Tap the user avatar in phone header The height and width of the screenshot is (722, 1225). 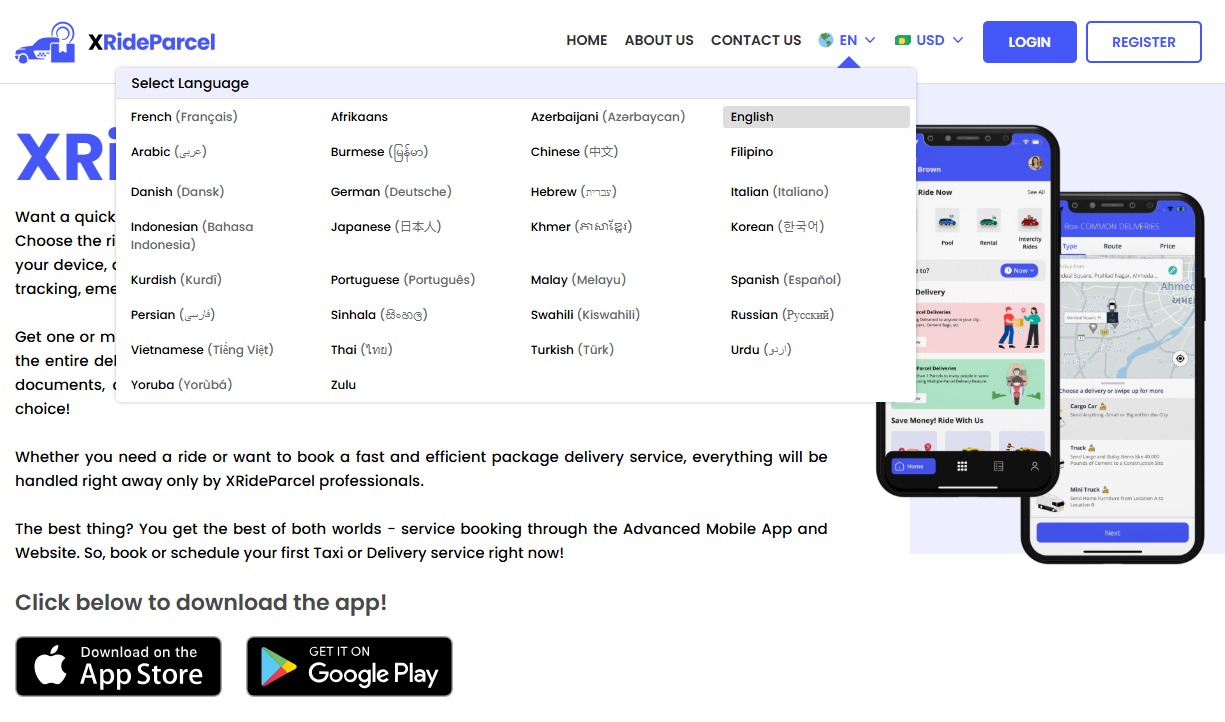click(x=1035, y=163)
